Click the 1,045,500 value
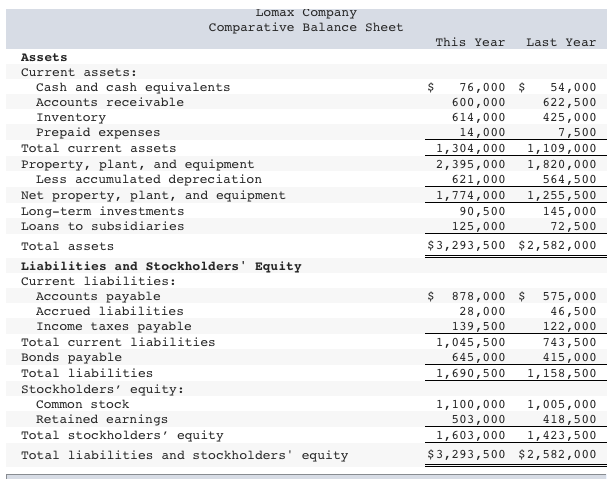Screen dimensions: 616x480 pyautogui.click(x=471, y=342)
